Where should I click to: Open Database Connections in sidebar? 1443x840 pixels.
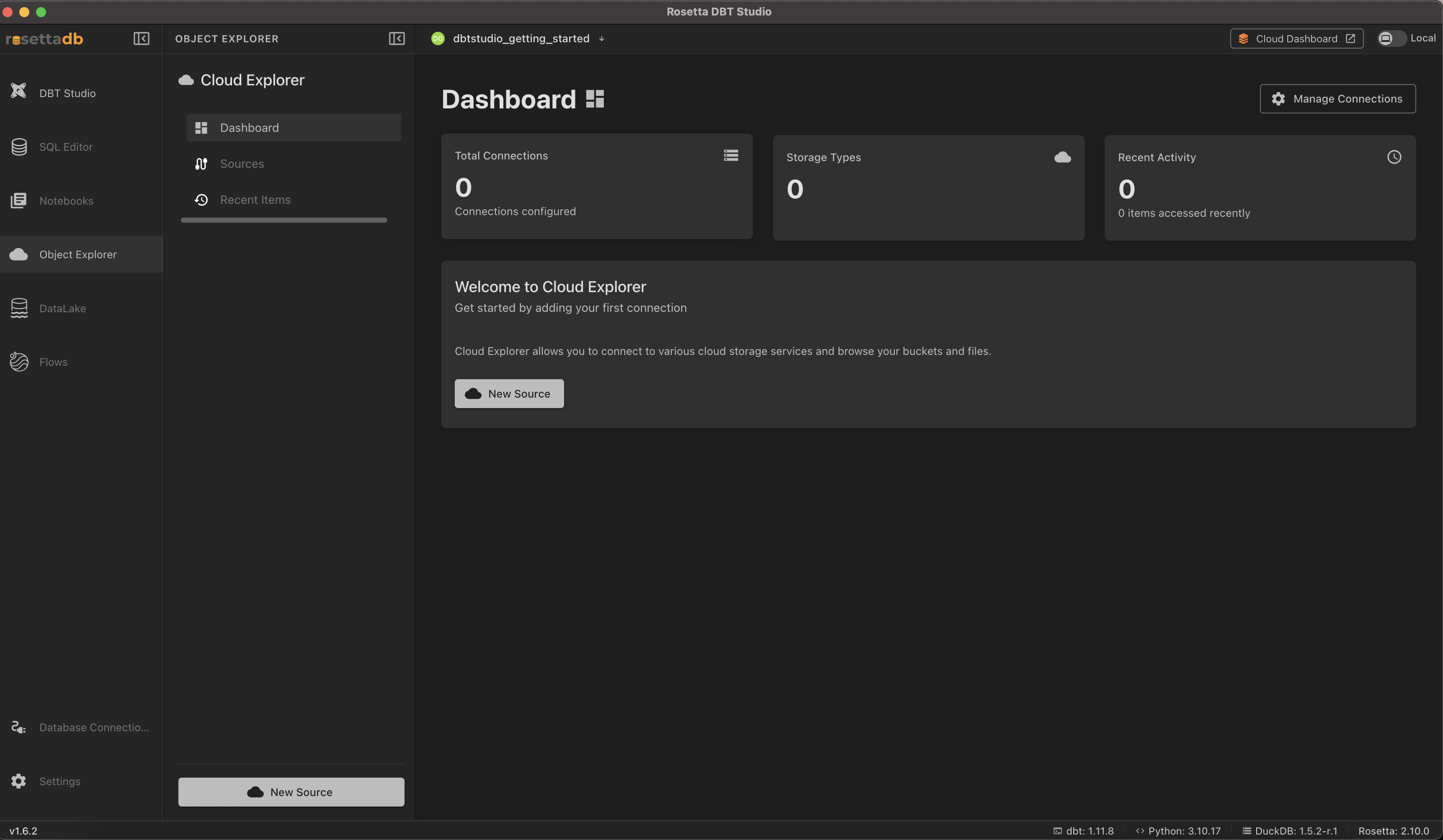[x=81, y=727]
